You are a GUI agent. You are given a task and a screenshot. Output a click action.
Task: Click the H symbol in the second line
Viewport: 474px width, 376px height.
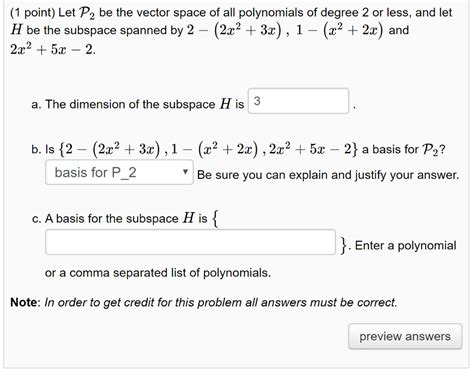coord(16,30)
